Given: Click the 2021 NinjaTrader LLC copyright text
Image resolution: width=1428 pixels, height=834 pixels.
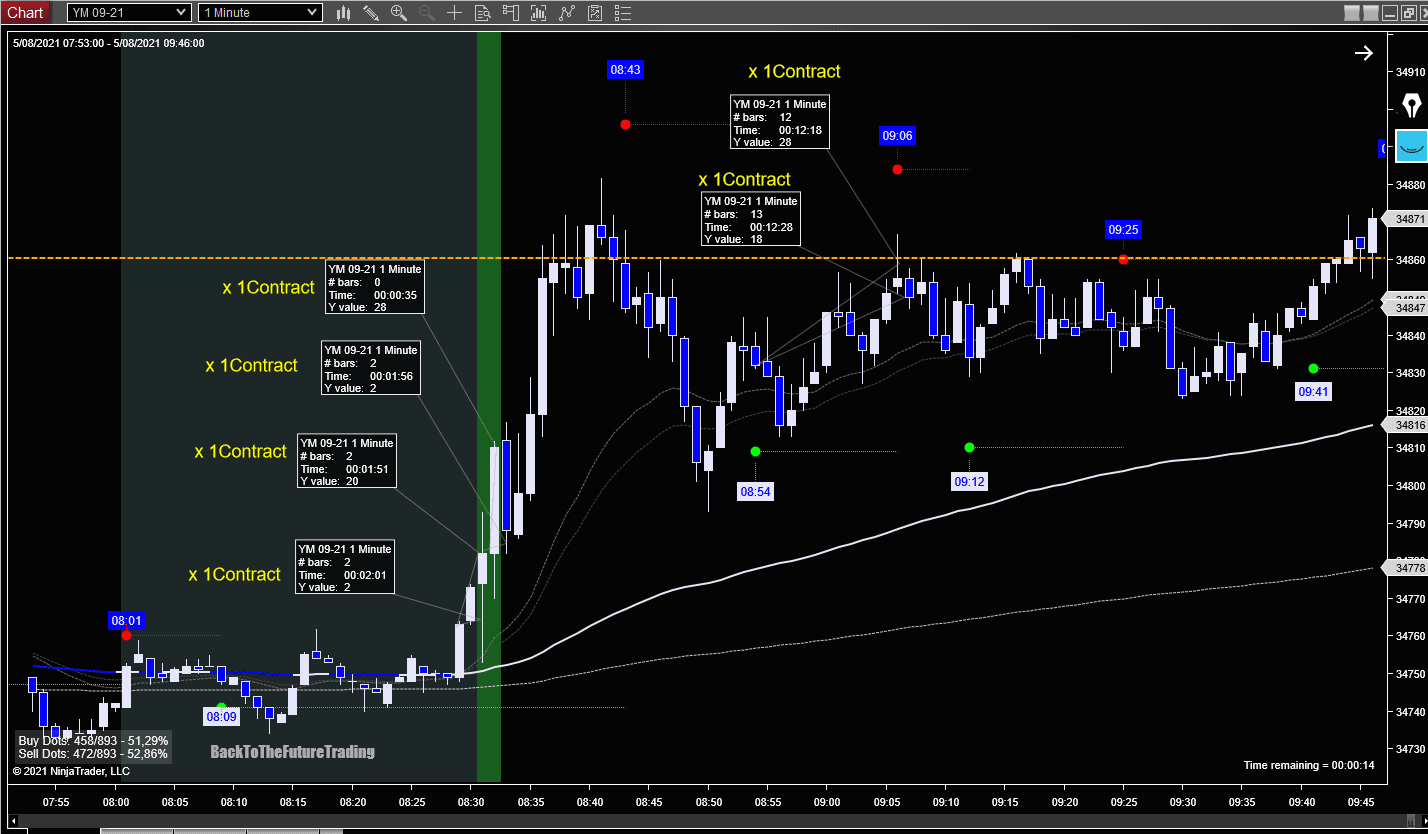Looking at the screenshot, I should point(71,771).
